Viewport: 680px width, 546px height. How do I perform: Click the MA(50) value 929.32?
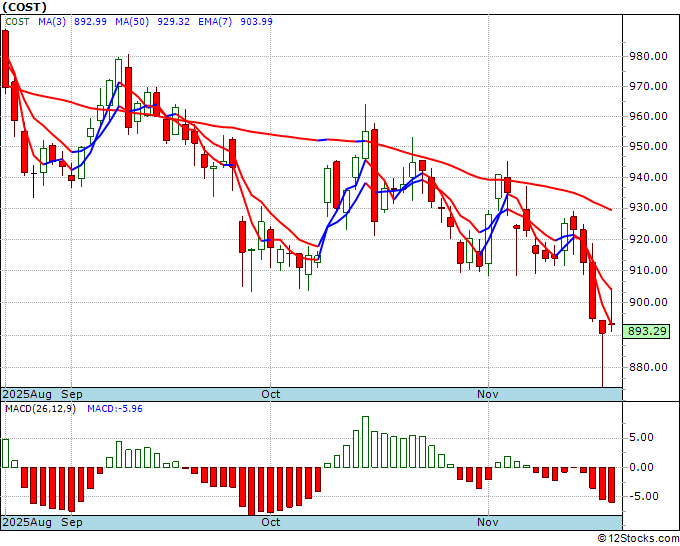tap(173, 22)
